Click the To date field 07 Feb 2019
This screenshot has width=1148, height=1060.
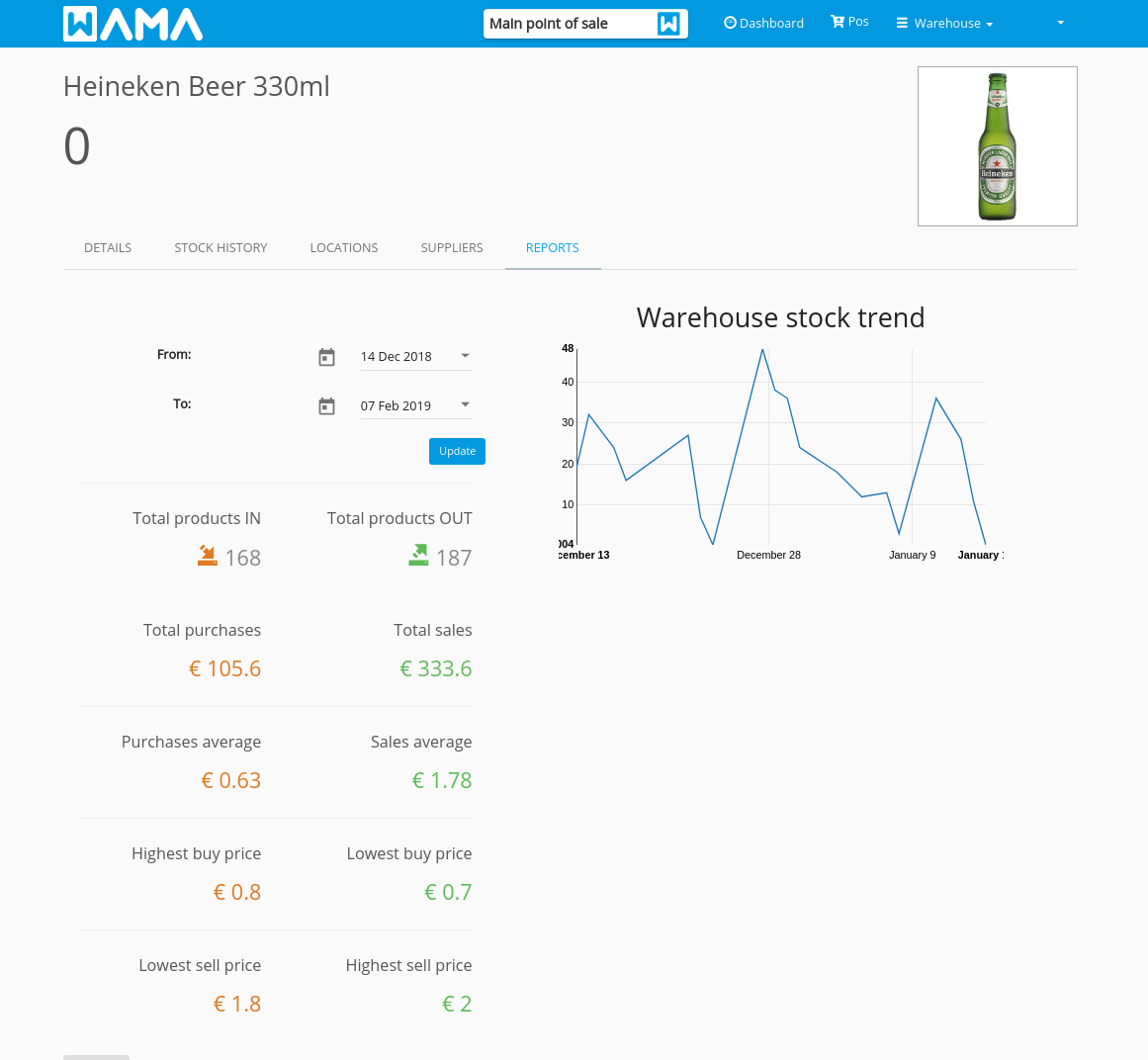click(x=416, y=405)
